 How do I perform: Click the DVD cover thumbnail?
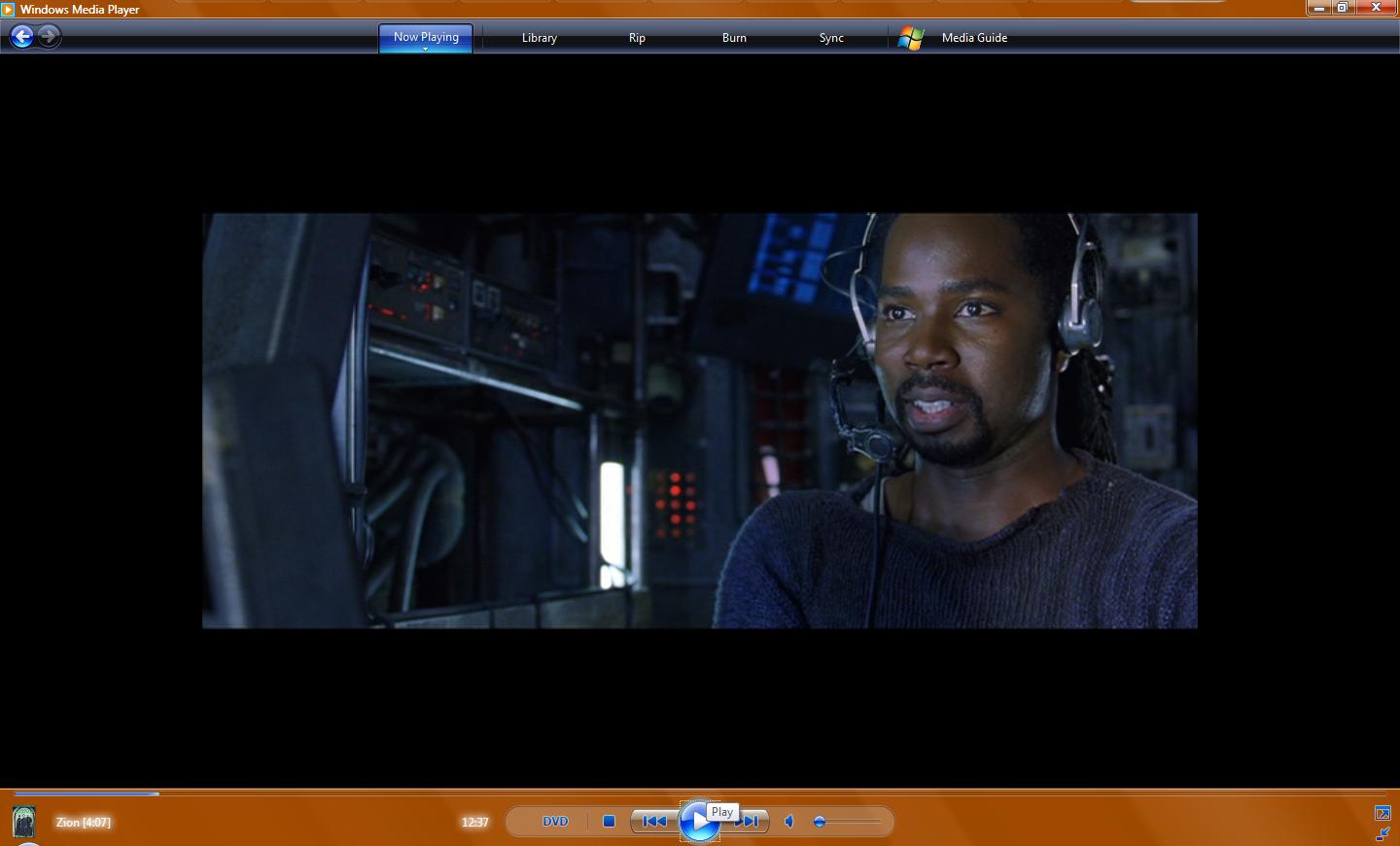click(x=24, y=822)
